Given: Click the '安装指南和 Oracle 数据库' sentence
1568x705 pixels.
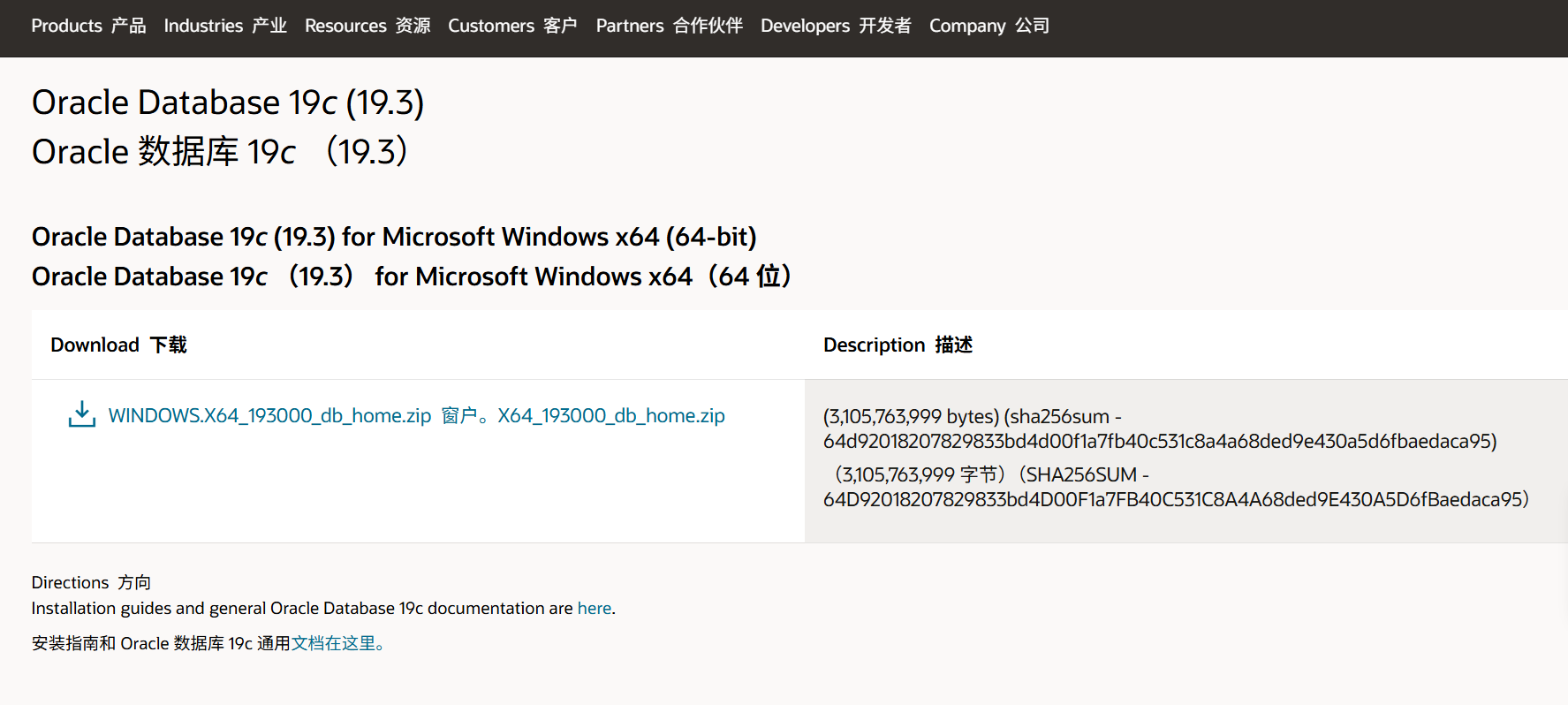Looking at the screenshot, I should (208, 643).
